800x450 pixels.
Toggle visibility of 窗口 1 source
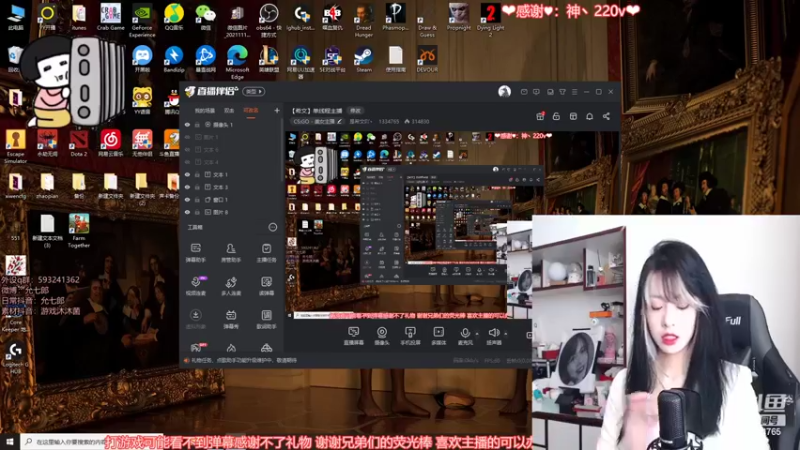(187, 199)
